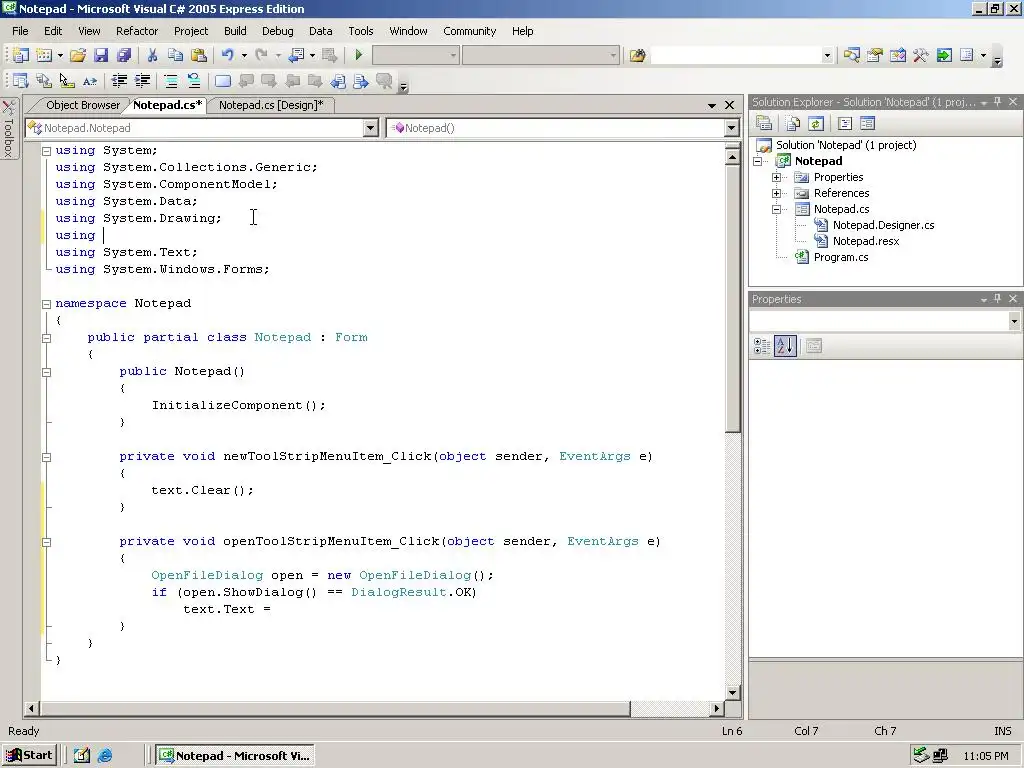Screen dimensions: 1024x768
Task: Click the Display Object Member List icon
Action: point(20,81)
